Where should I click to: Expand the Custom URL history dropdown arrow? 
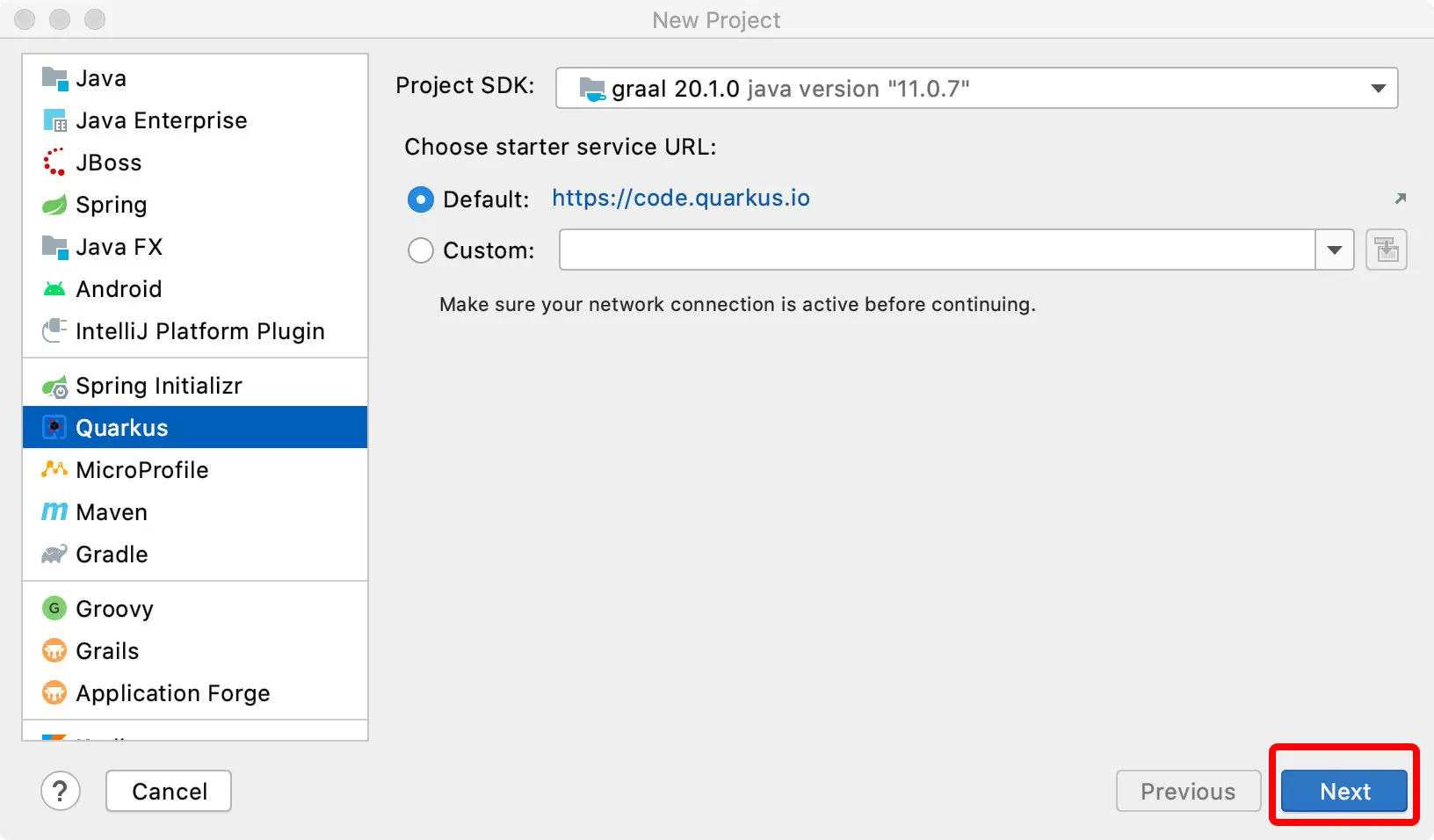1335,250
